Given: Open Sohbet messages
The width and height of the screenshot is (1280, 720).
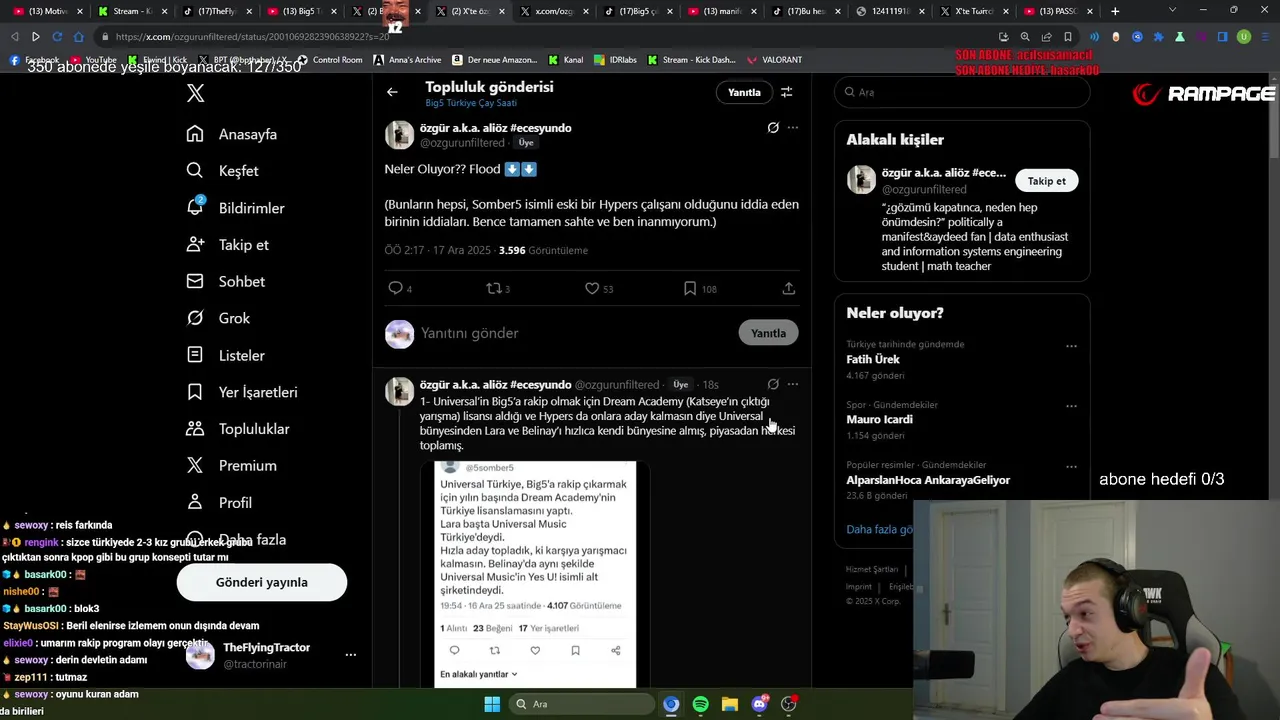Looking at the screenshot, I should [x=226, y=282].
